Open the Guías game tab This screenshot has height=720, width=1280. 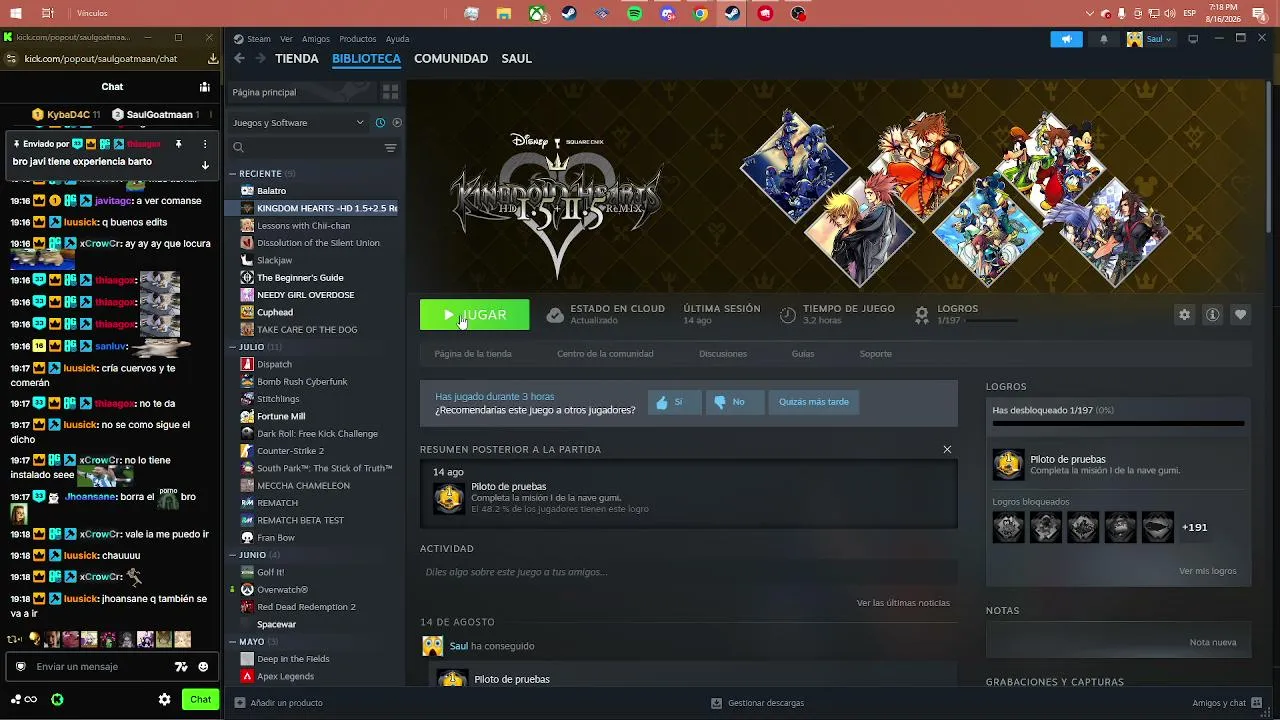click(x=803, y=353)
